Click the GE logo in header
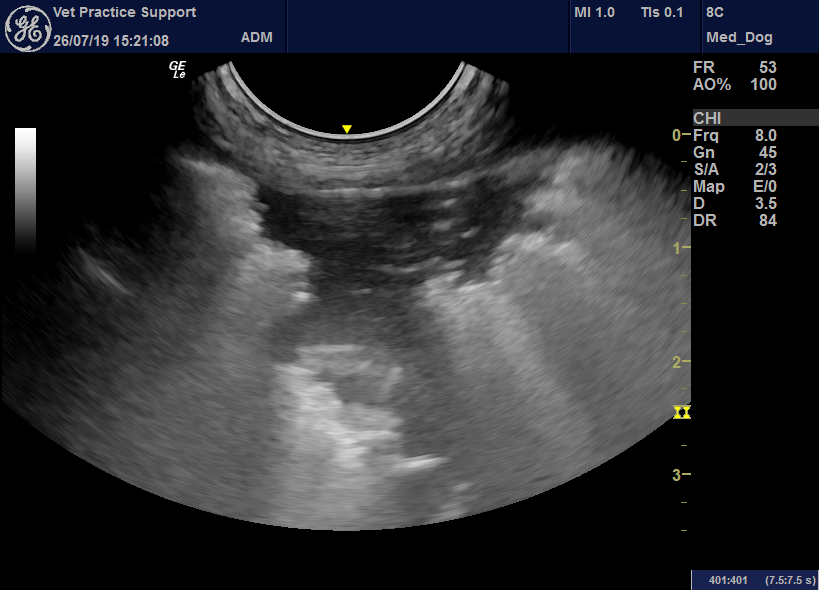Image resolution: width=819 pixels, height=590 pixels. pos(28,29)
